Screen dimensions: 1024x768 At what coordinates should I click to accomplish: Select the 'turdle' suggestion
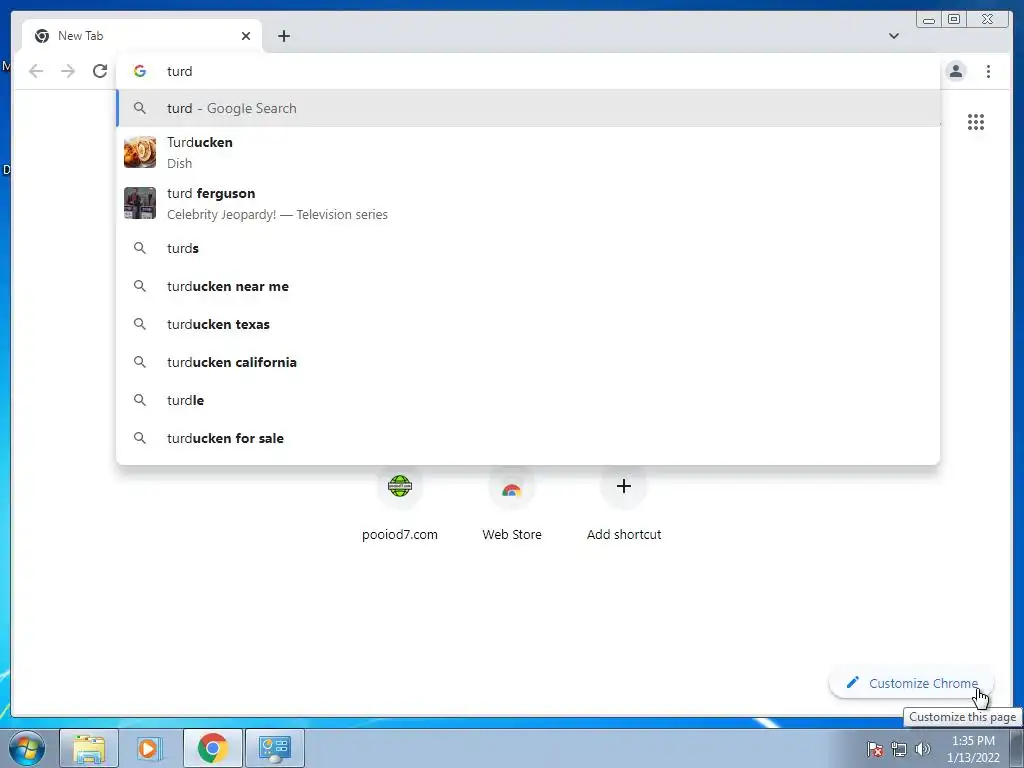tap(528, 400)
